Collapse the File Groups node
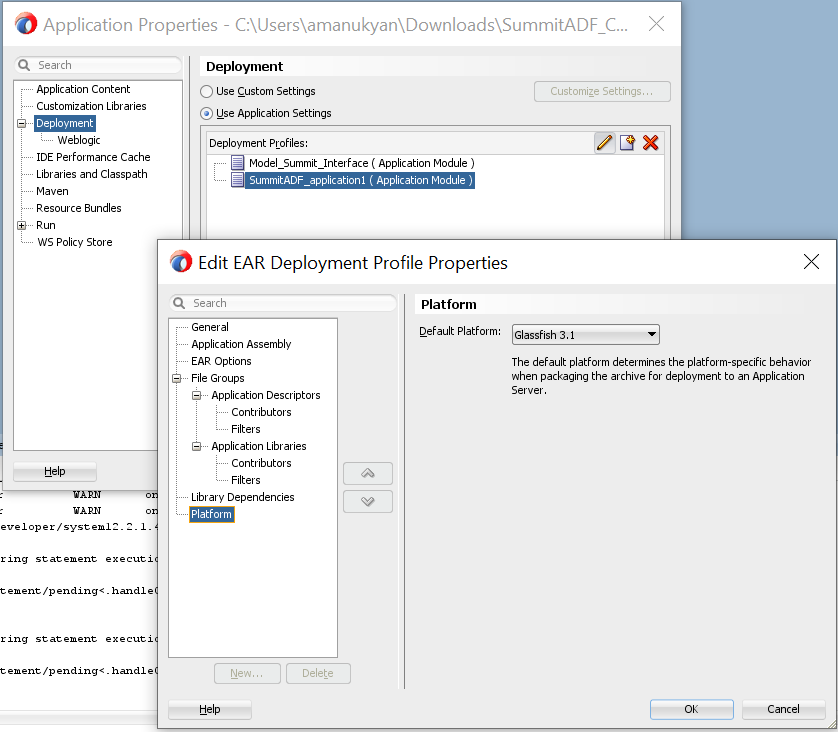 pos(176,378)
